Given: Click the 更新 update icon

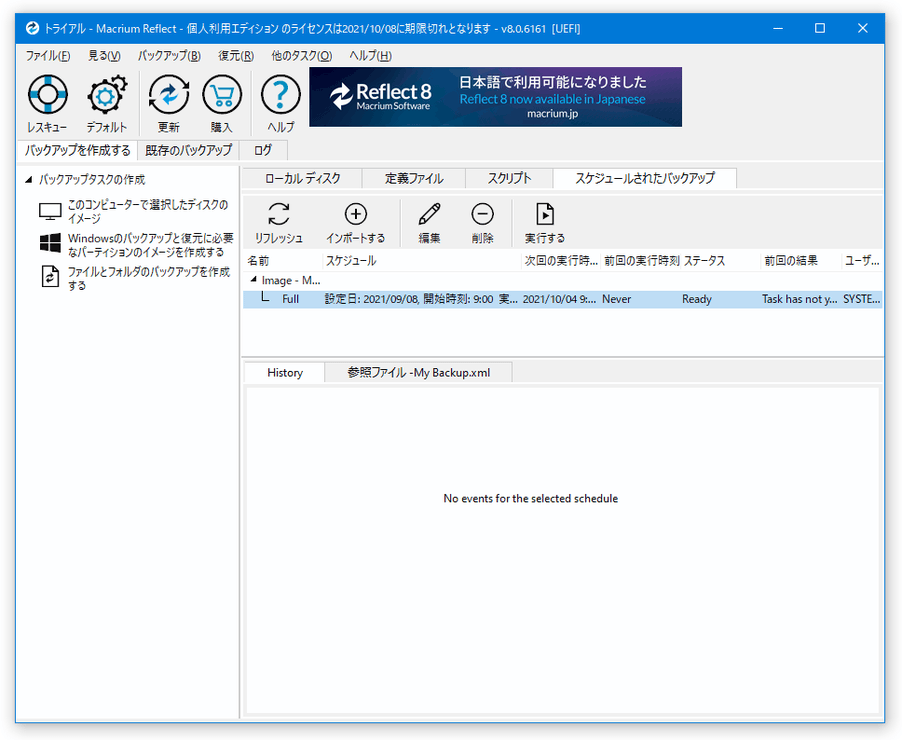Looking at the screenshot, I should [169, 95].
